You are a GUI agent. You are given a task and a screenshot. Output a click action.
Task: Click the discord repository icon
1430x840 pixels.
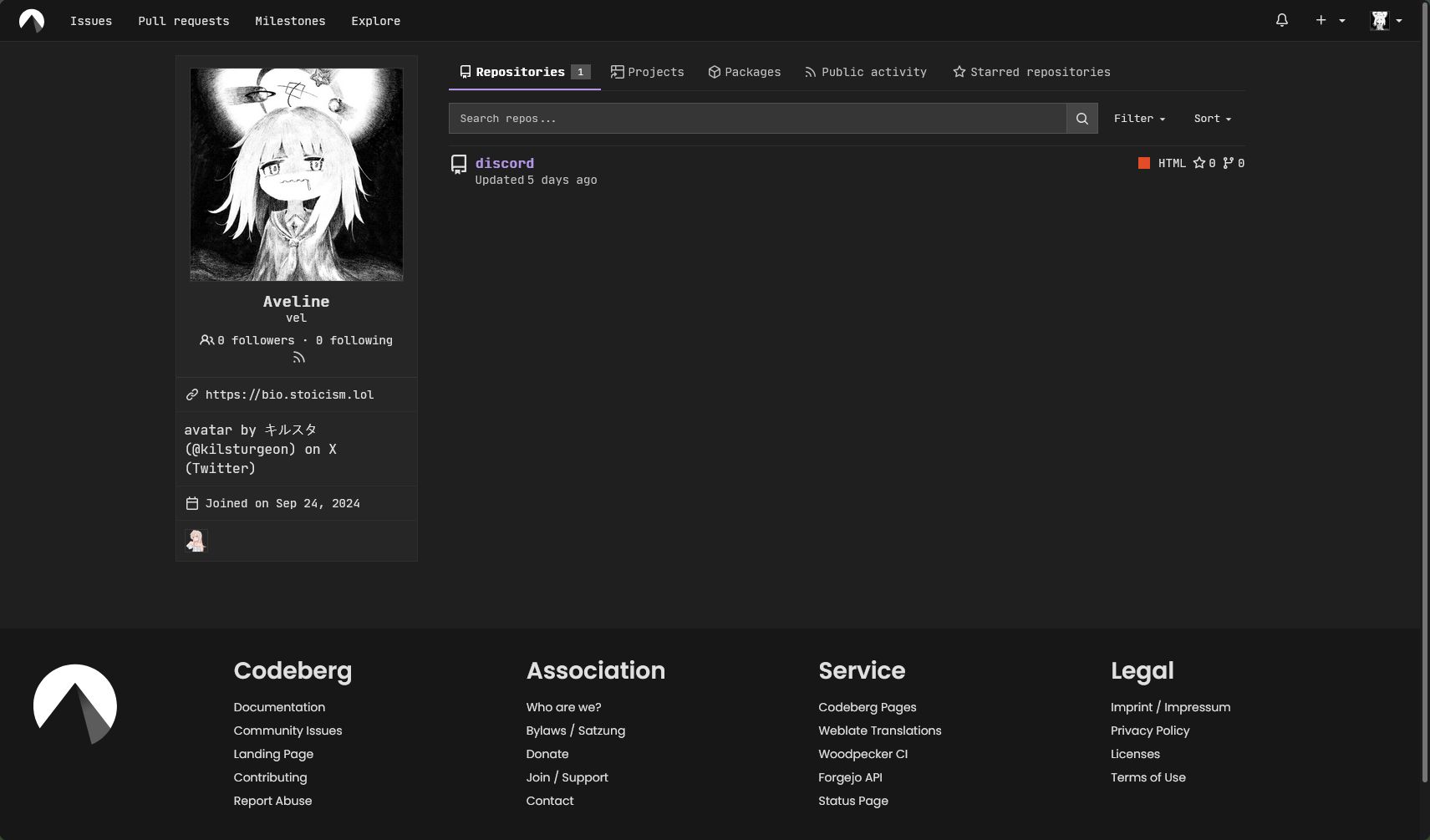[x=459, y=165]
